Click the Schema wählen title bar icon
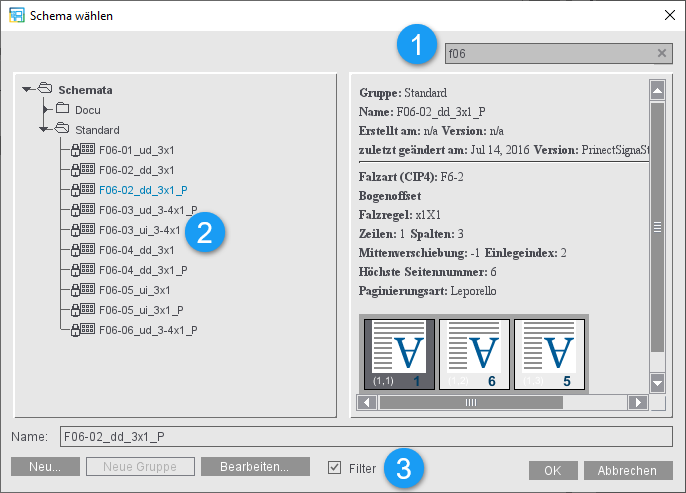This screenshot has height=493, width=686. click(x=17, y=15)
